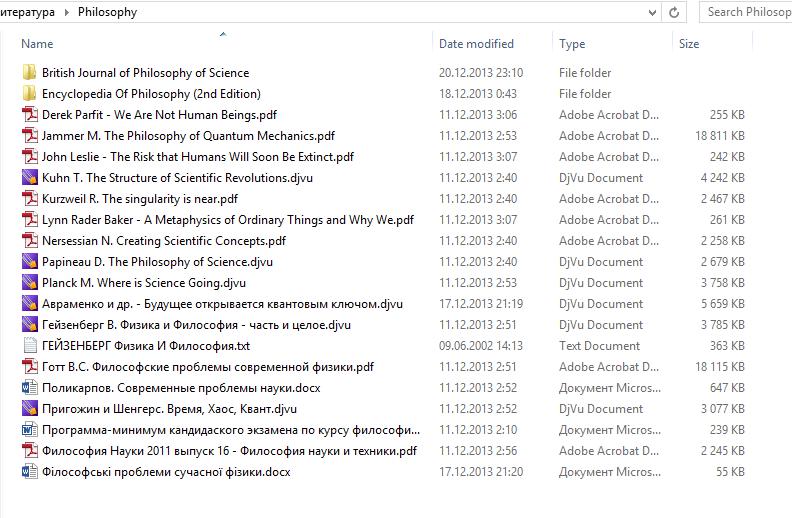Click PDF icon for Готт В.С. file
The width and height of the screenshot is (792, 518).
(30, 367)
